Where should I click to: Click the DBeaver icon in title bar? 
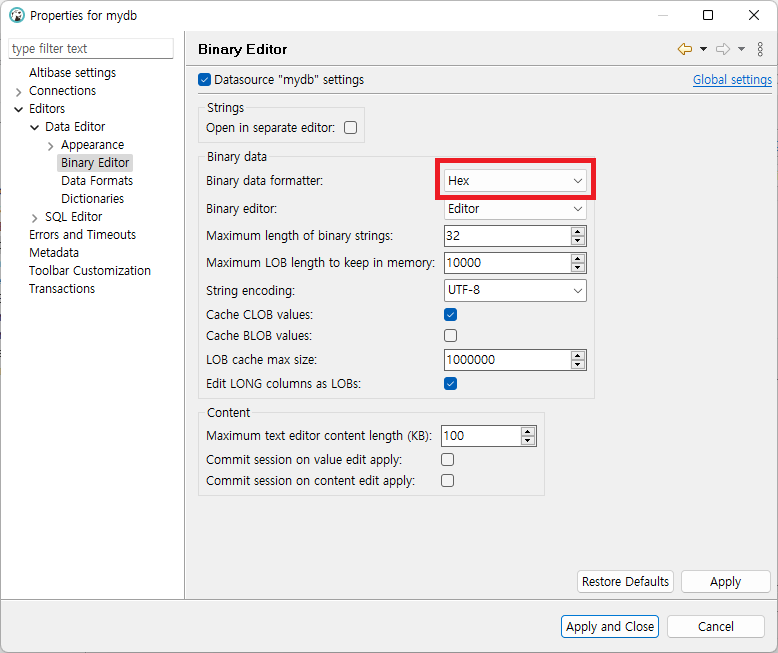click(16, 15)
